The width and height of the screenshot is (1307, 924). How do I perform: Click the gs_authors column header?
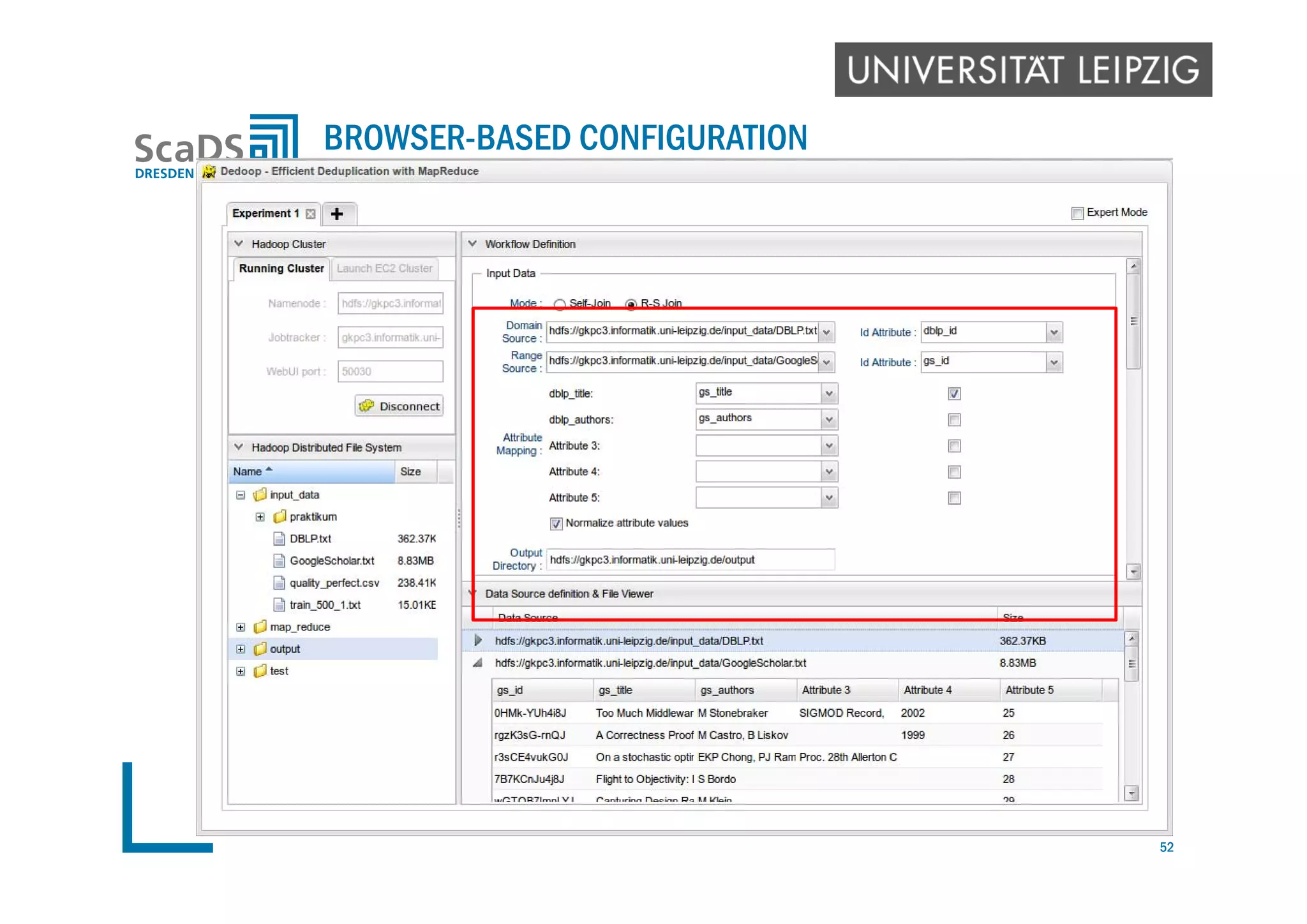click(745, 690)
